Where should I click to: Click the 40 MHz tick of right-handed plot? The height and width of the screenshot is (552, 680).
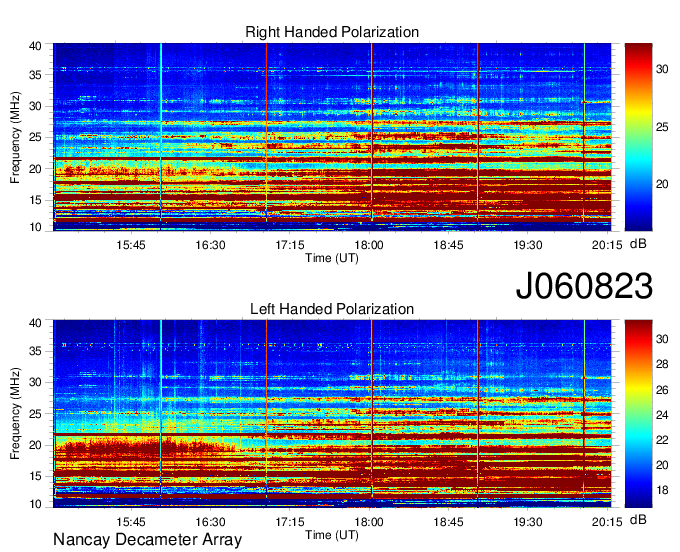(35, 46)
